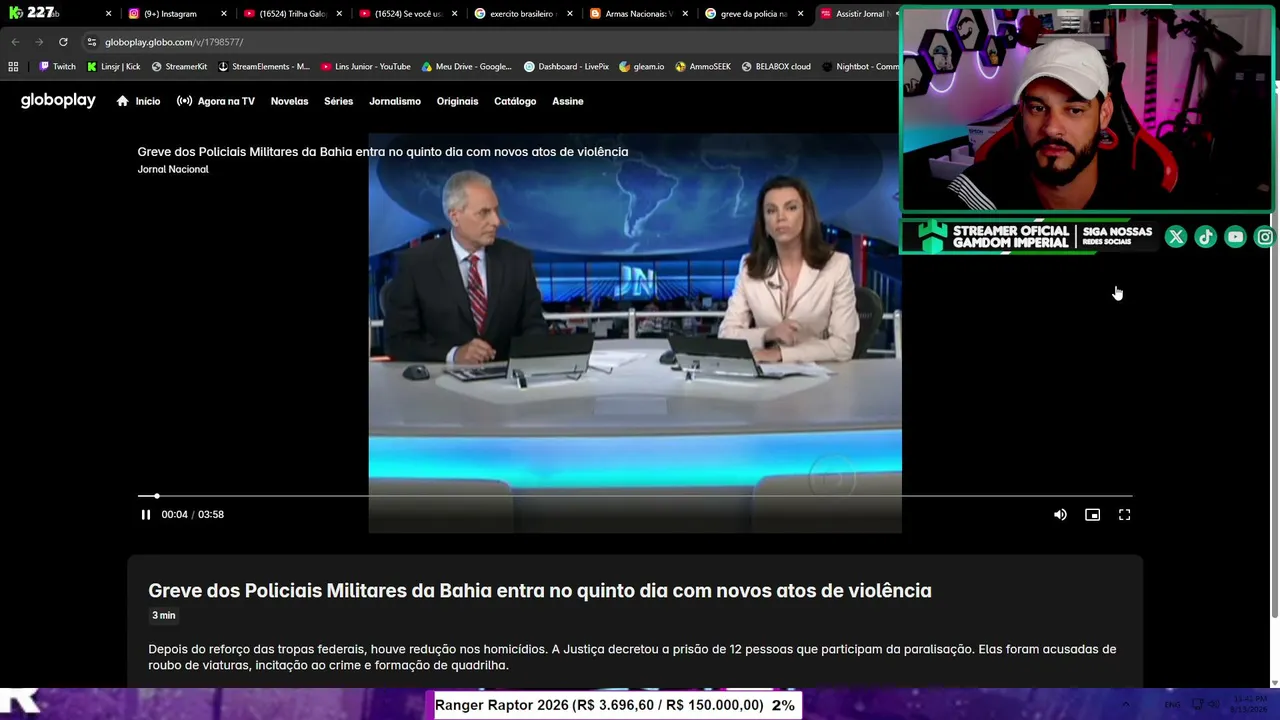This screenshot has width=1280, height=720.
Task: Click the video frame showing the news anchors
Action: point(635,333)
